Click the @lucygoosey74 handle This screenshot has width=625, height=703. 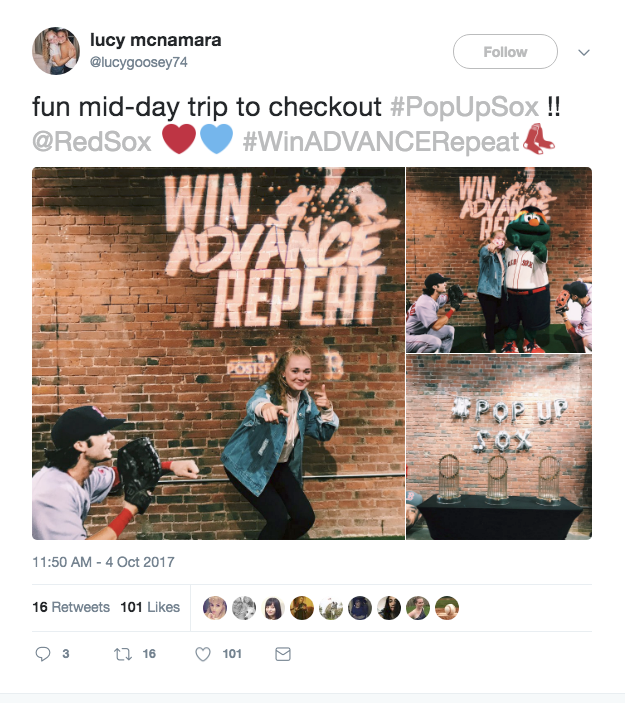point(139,62)
